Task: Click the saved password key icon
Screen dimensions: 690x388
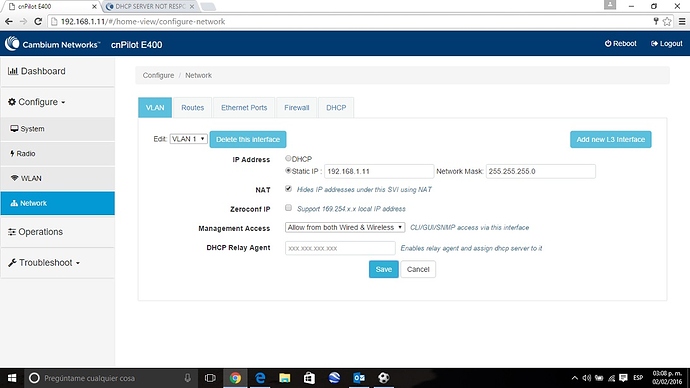Action: [x=656, y=21]
